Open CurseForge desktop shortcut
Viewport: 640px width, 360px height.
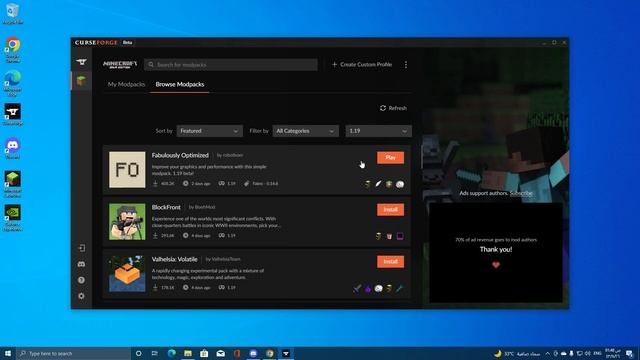[13, 114]
